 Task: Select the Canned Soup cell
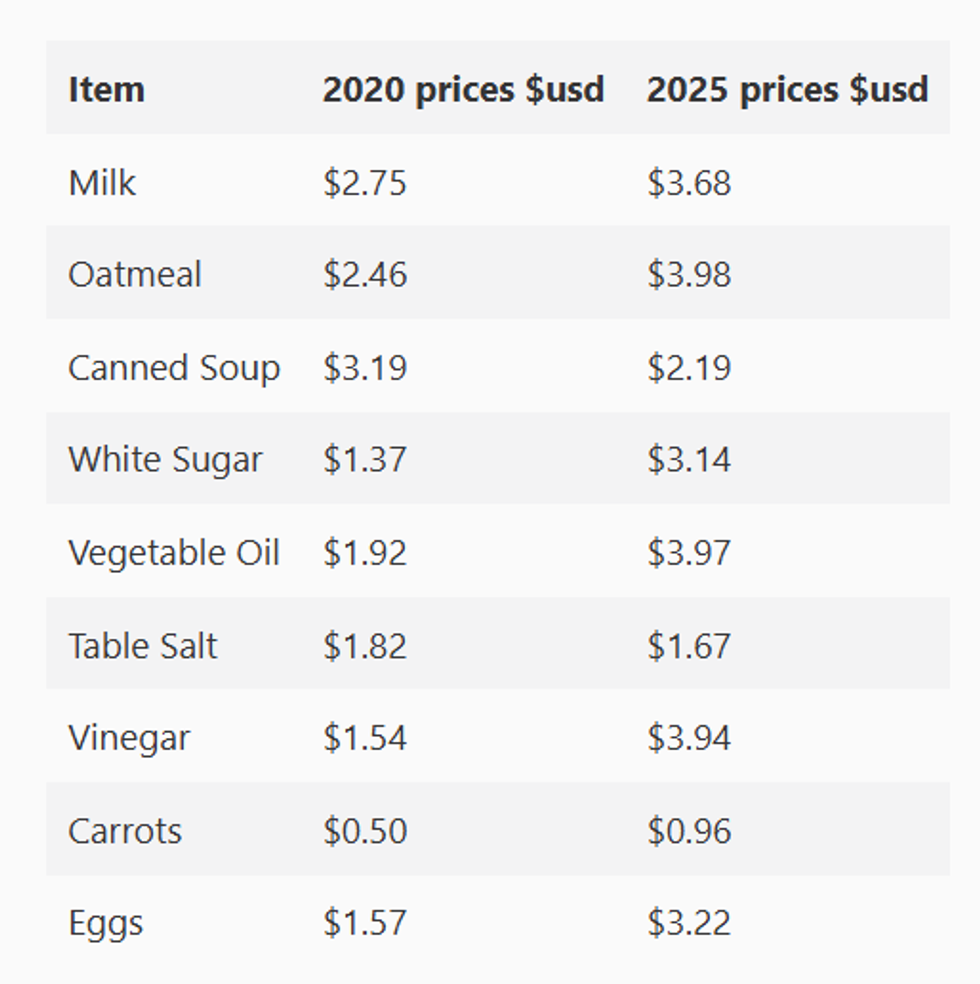tap(174, 367)
